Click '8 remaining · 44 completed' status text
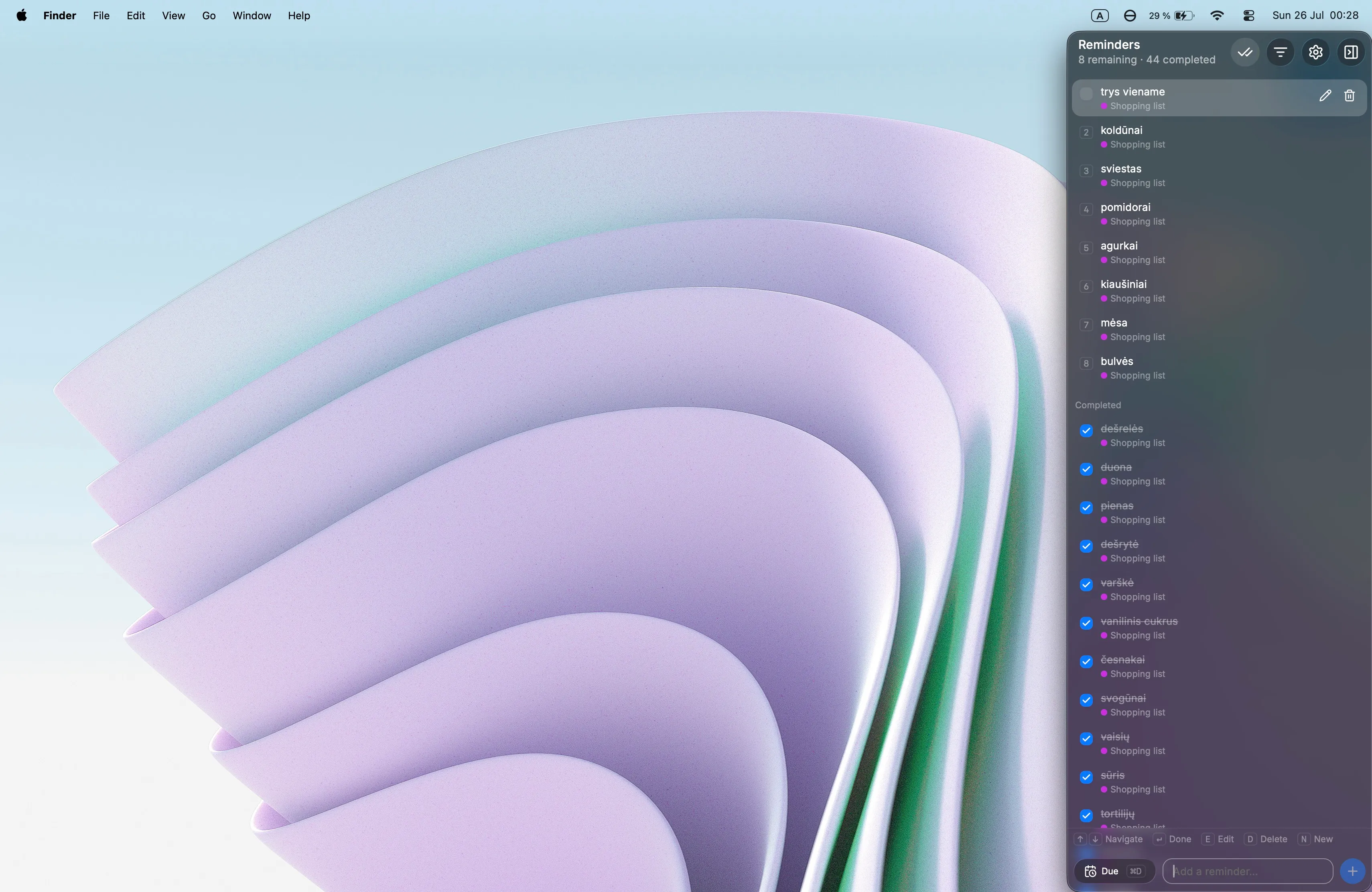Image resolution: width=1372 pixels, height=892 pixels. (1146, 60)
